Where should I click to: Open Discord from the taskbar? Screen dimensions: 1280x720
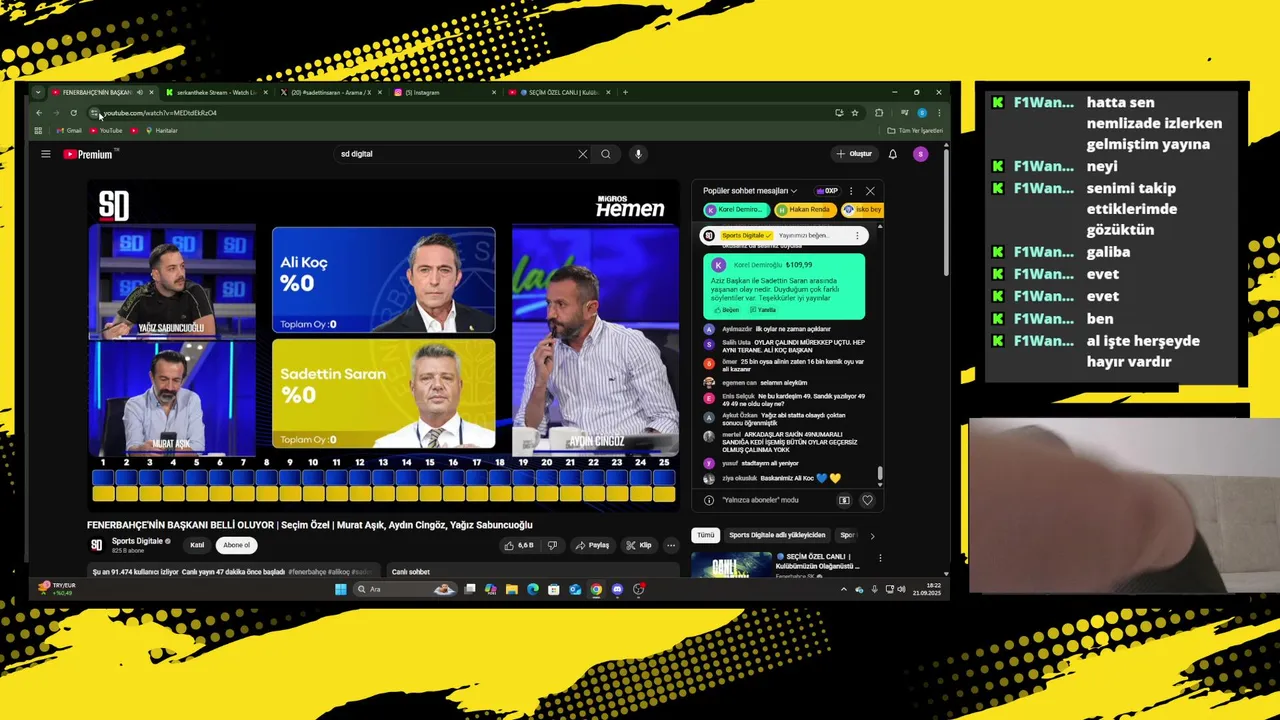617,589
